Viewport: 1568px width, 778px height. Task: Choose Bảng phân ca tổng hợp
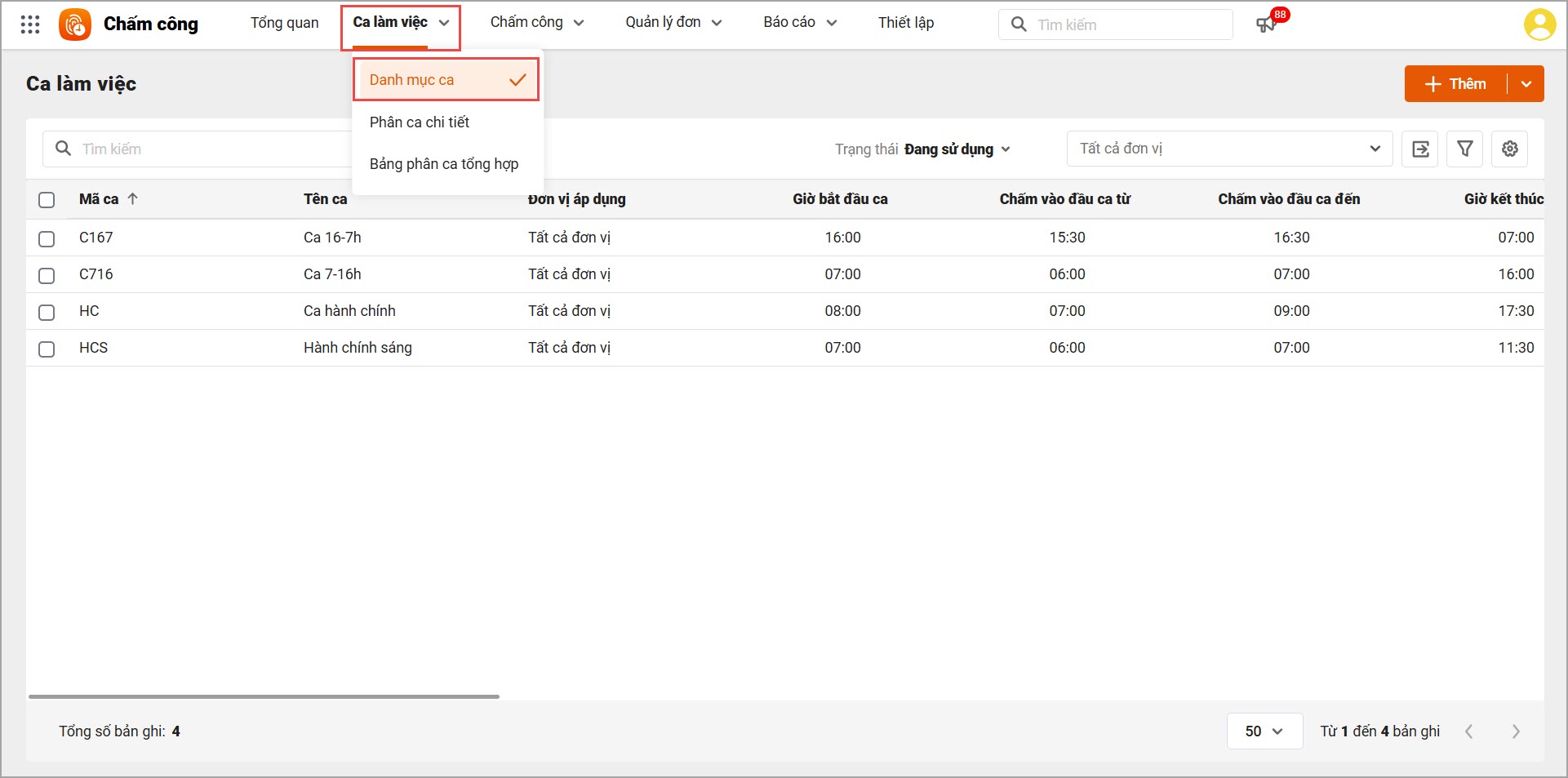click(x=444, y=164)
